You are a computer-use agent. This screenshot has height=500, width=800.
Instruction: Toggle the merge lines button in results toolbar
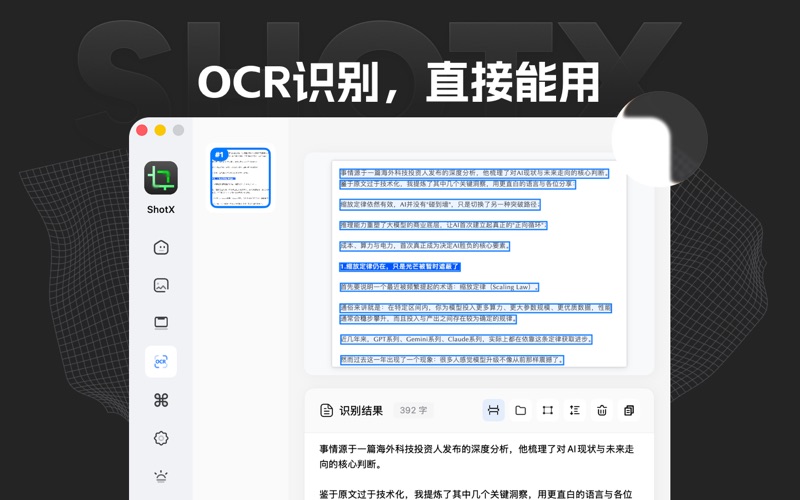(493, 410)
